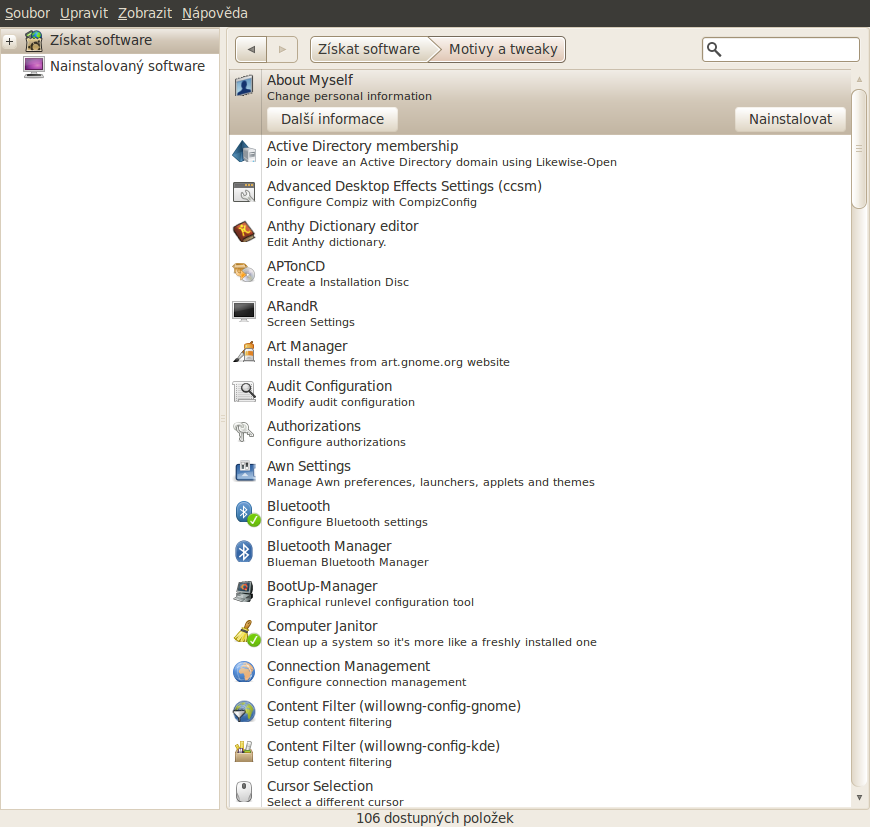Click the scrollbar down arrow
870x827 pixels.
click(x=859, y=798)
